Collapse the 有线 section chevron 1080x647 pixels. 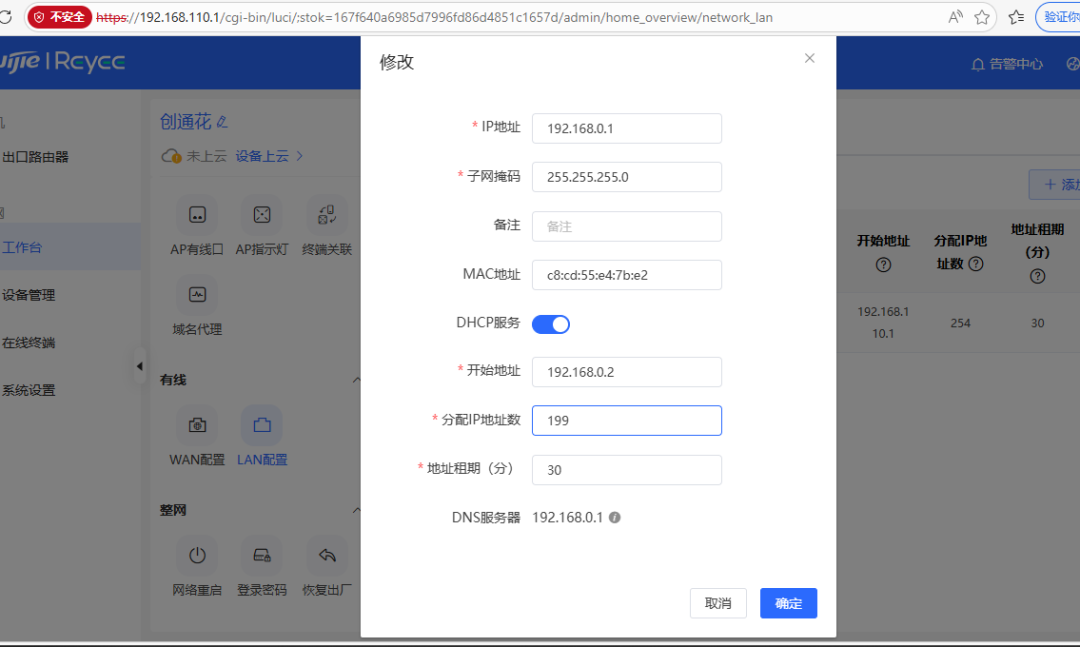click(x=356, y=380)
